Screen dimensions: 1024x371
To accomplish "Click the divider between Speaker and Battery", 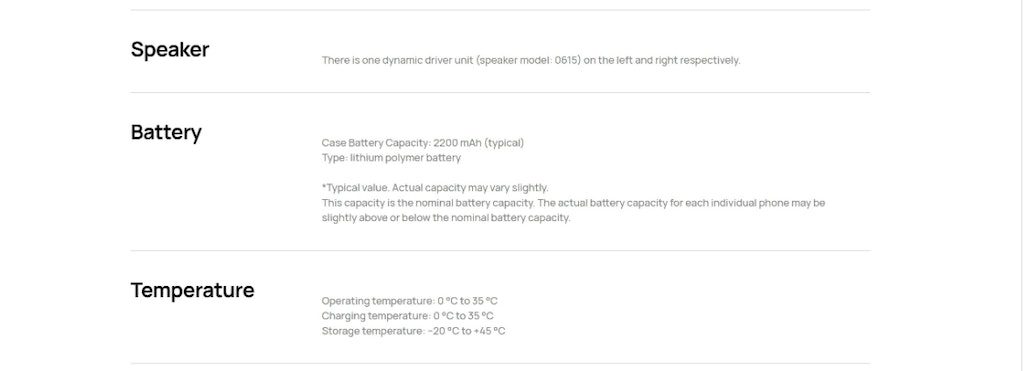I will (500, 93).
